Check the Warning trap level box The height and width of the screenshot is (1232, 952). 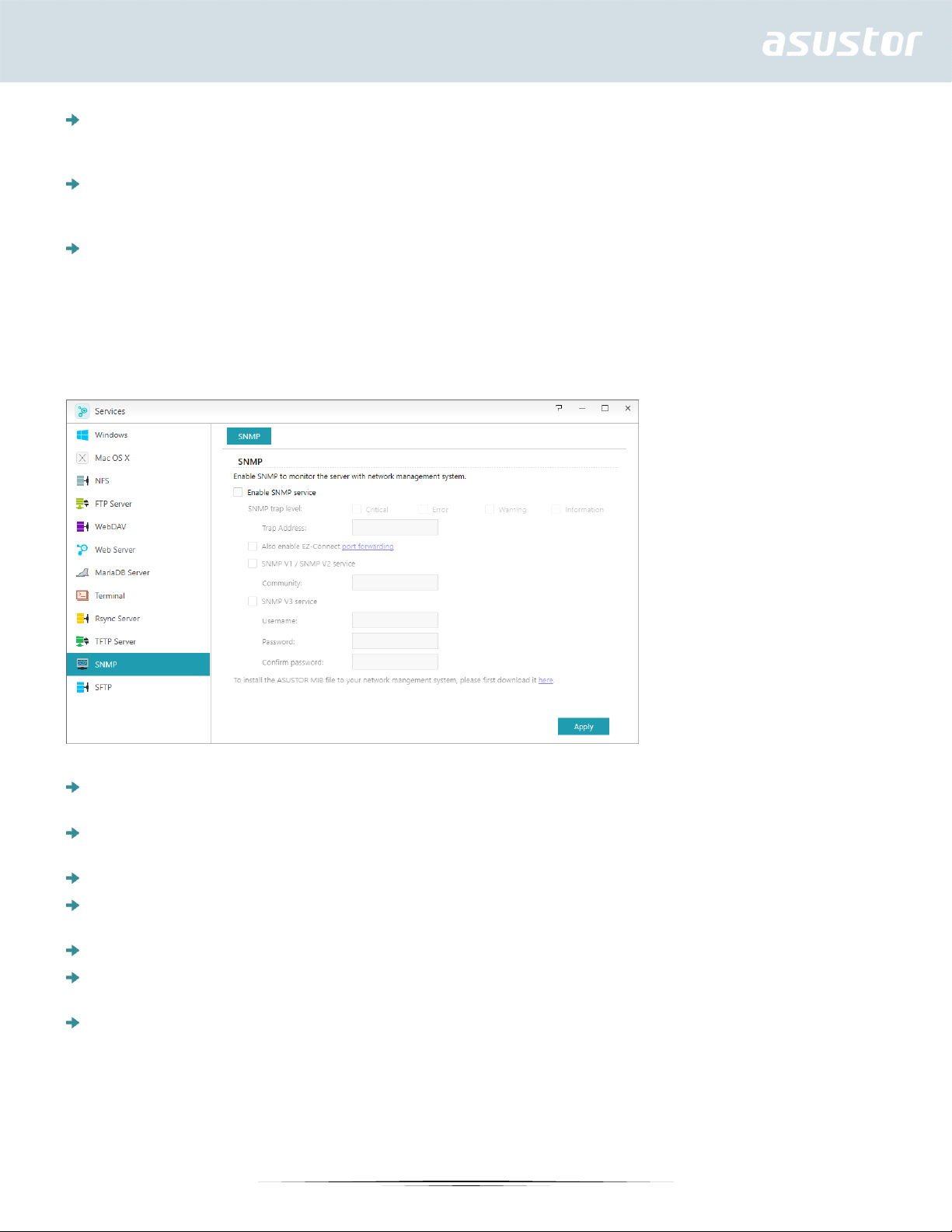[490, 509]
